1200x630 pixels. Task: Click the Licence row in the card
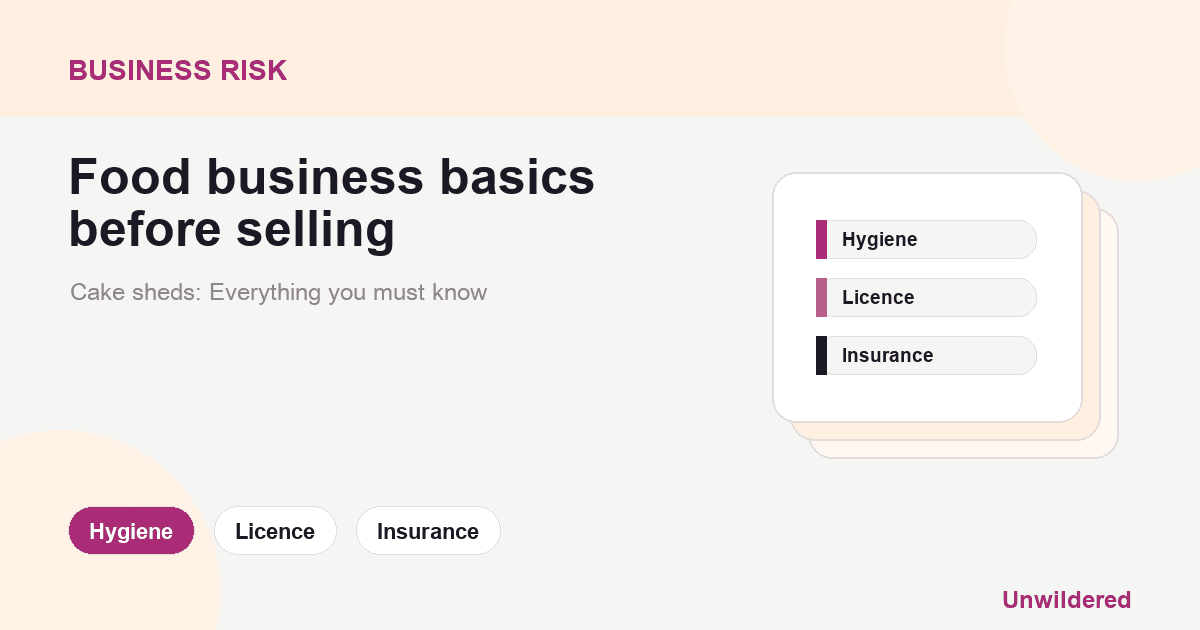click(926, 298)
